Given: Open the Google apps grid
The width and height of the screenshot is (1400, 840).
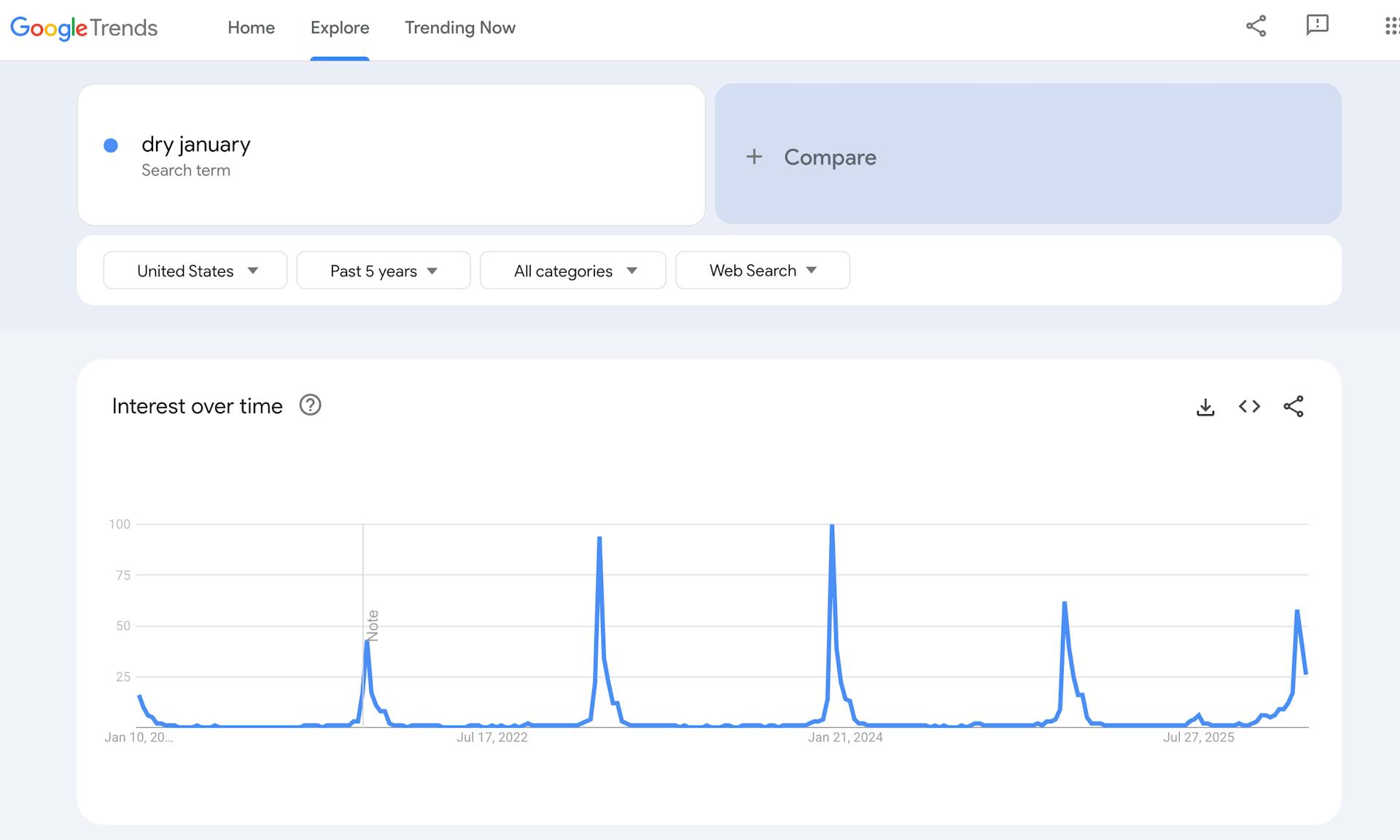Looking at the screenshot, I should click(x=1391, y=27).
